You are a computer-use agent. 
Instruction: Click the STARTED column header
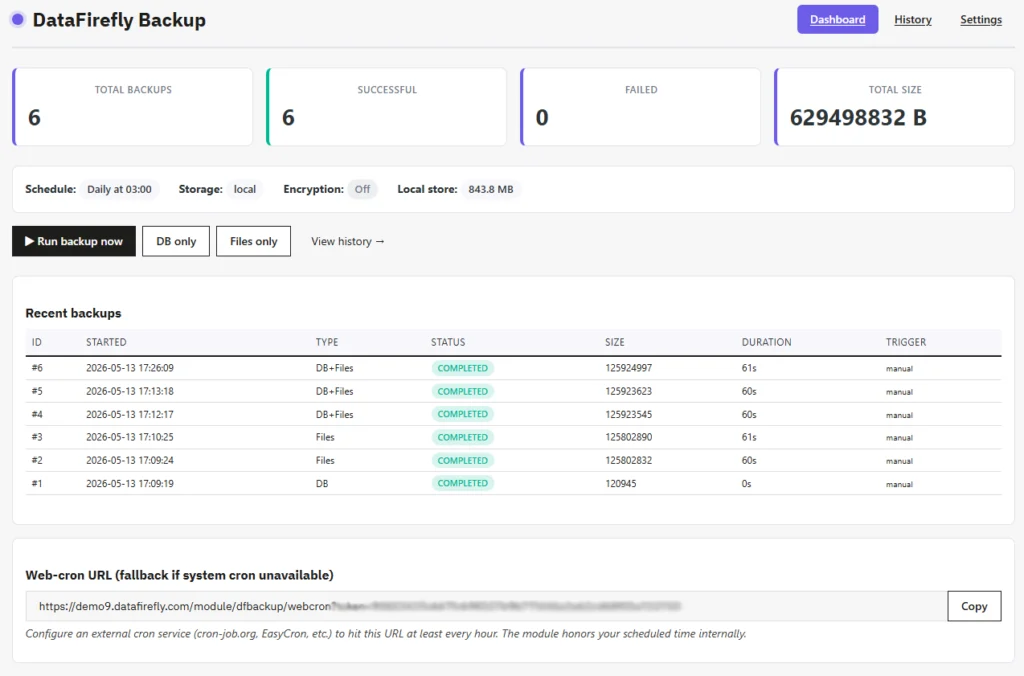[x=106, y=342]
